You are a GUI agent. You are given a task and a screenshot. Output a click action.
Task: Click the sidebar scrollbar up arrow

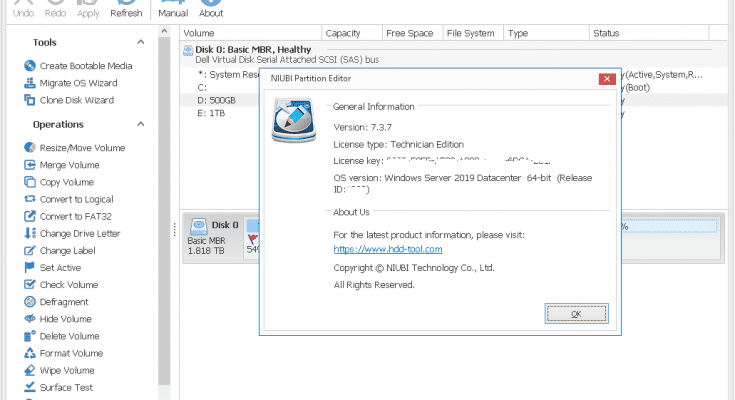164,31
